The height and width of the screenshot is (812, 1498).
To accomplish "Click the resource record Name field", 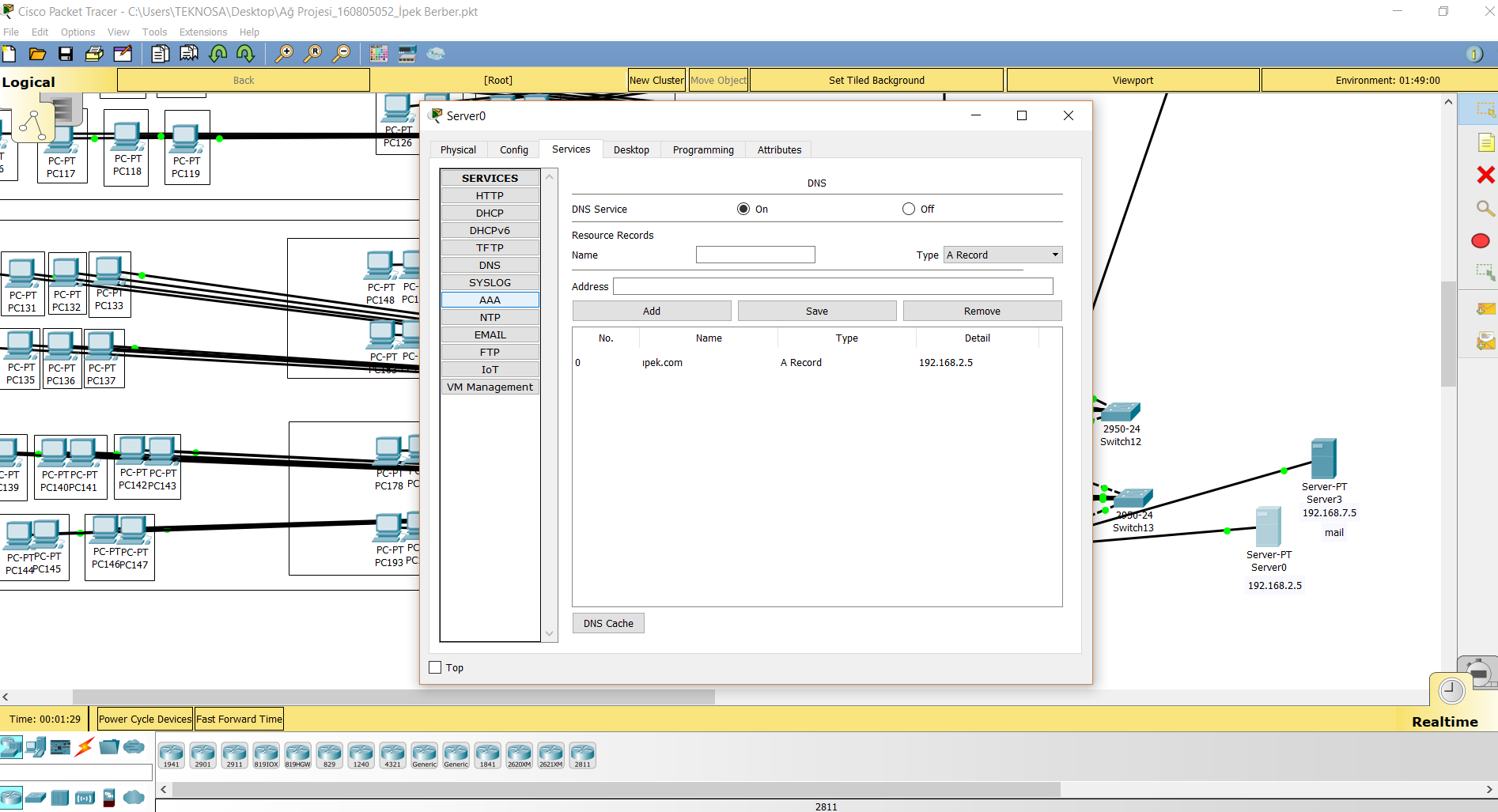I will (755, 255).
